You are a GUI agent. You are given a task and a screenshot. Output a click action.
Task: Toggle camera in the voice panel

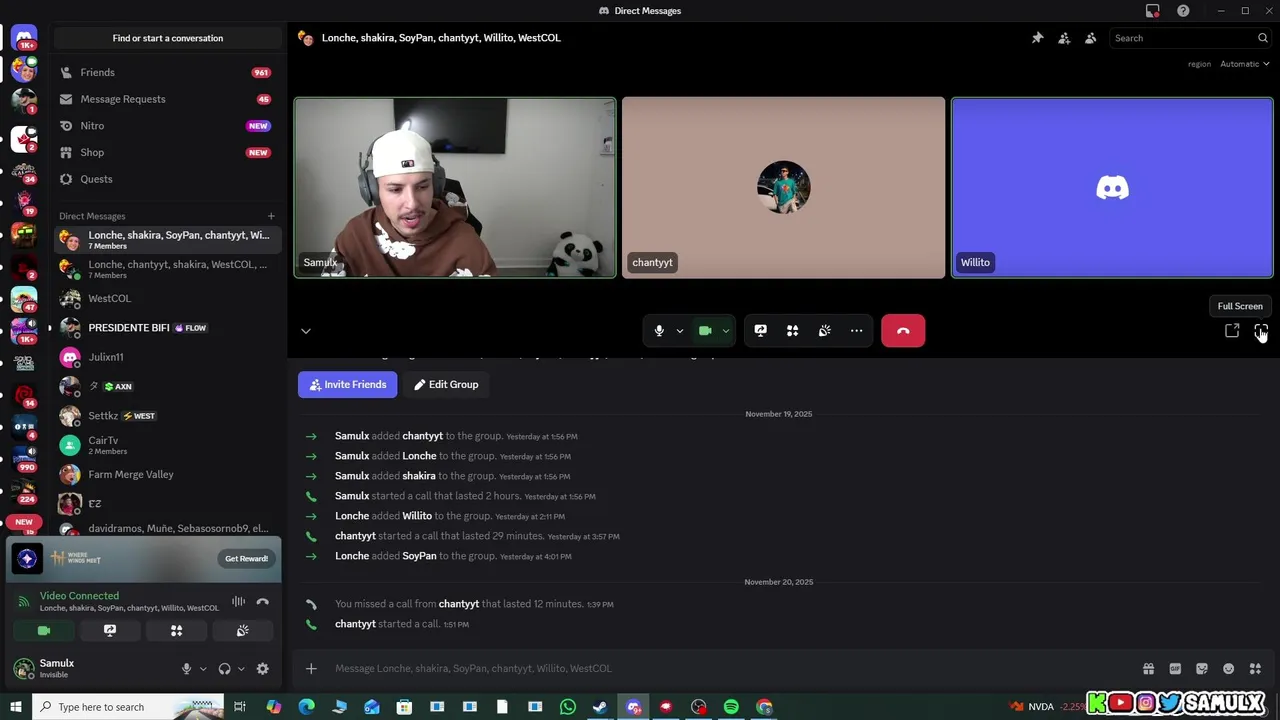[44, 631]
